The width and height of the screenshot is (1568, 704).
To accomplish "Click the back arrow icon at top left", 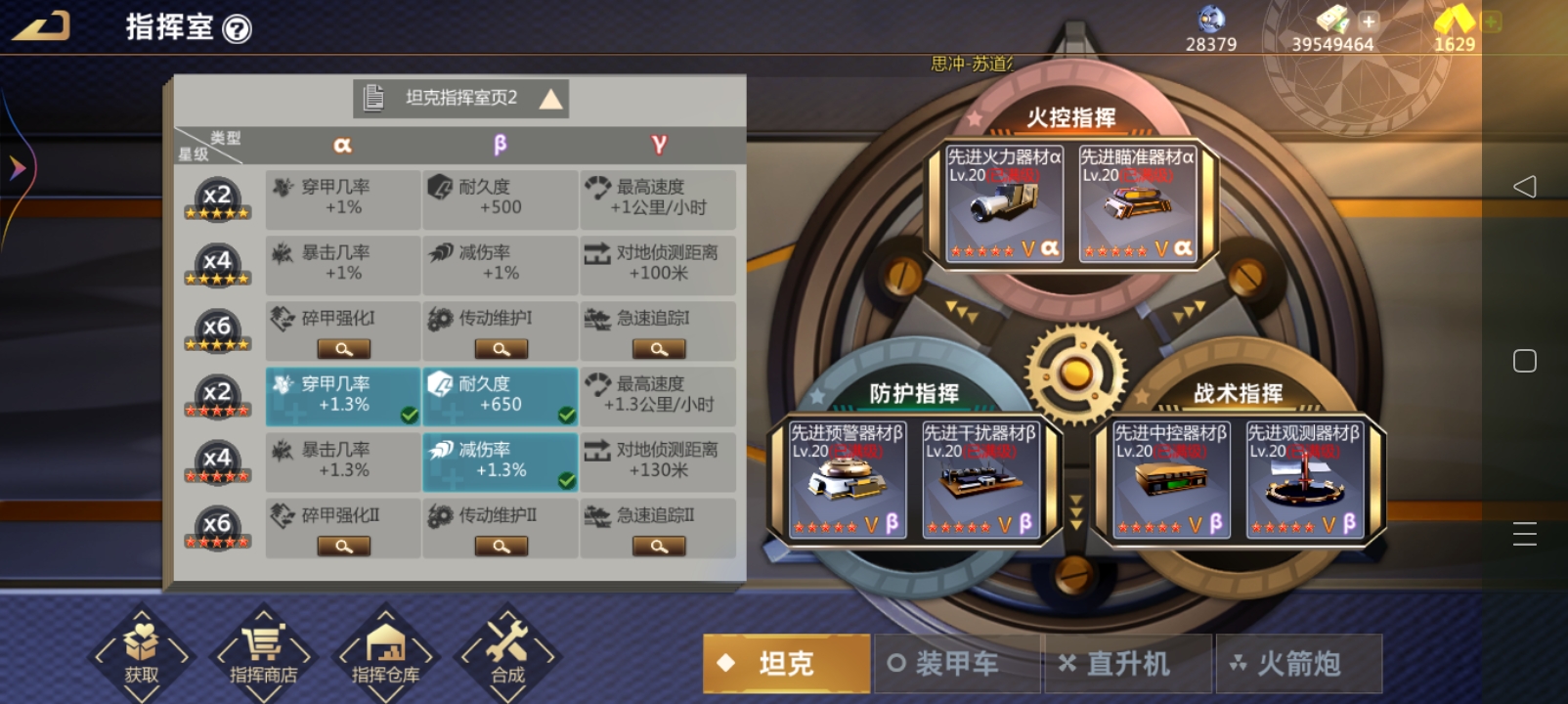I will pos(41,26).
